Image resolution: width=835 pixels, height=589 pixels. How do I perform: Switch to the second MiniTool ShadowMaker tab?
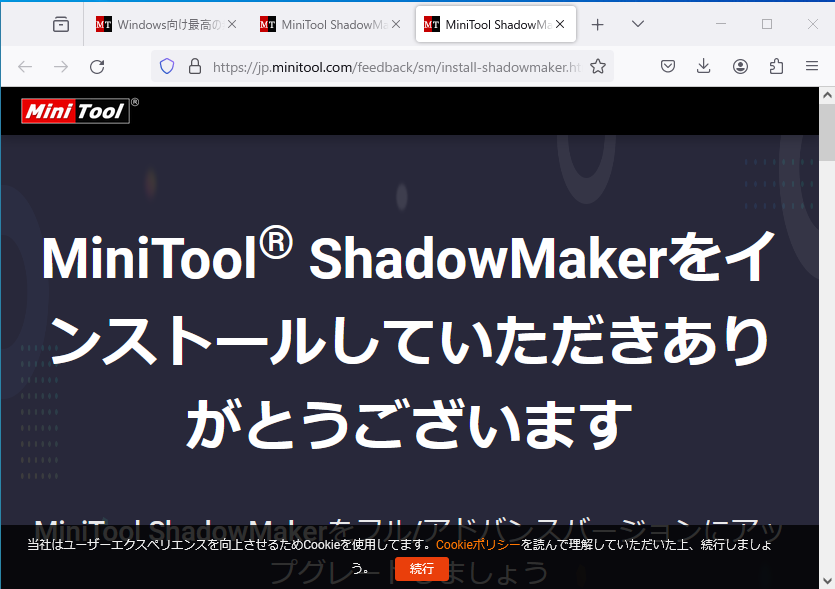click(x=330, y=24)
